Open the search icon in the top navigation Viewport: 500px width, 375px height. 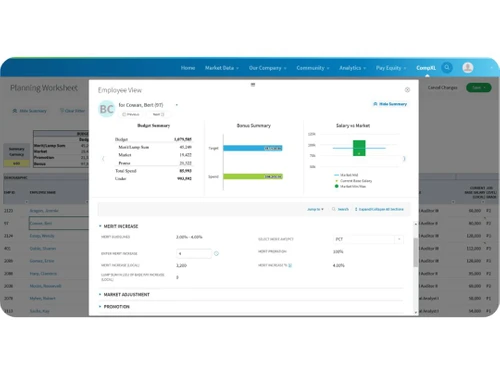tap(447, 68)
